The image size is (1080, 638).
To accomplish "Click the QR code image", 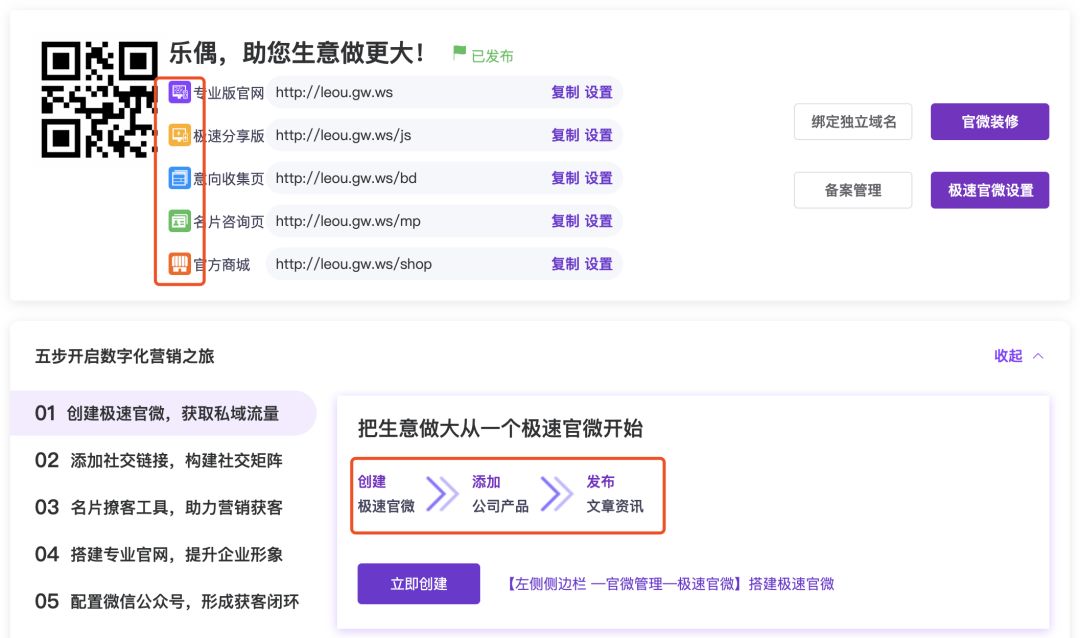I will pos(99,99).
